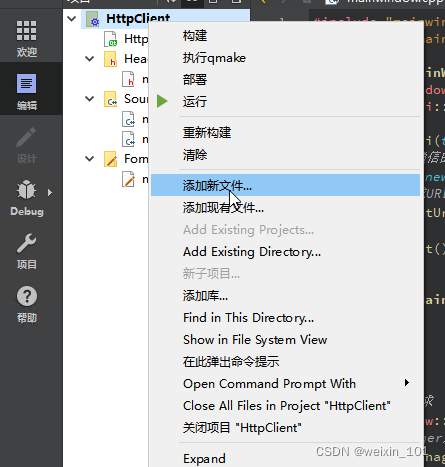The width and height of the screenshot is (445, 467).
Task: Collapse the HttpClient project node
Action: click(72, 19)
